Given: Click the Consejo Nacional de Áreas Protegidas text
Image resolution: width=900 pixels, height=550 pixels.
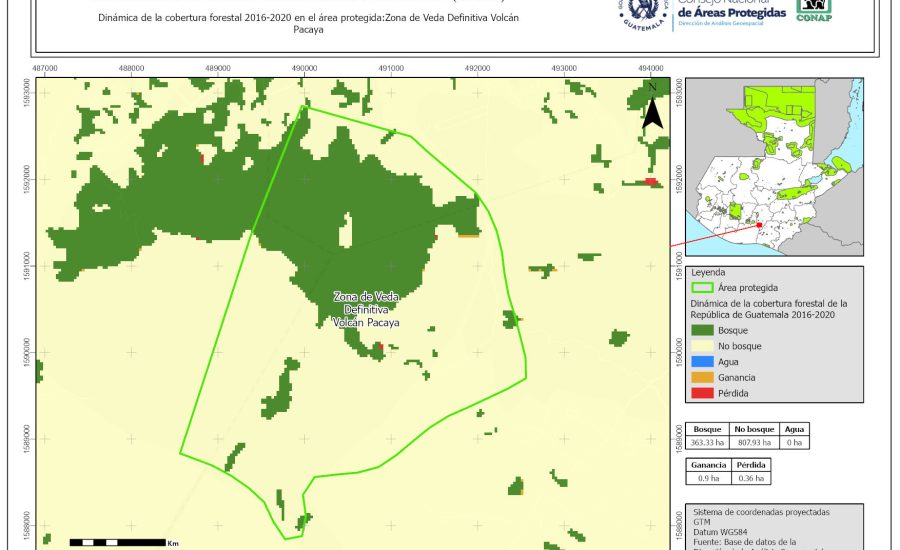Looking at the screenshot, I should tap(730, 11).
